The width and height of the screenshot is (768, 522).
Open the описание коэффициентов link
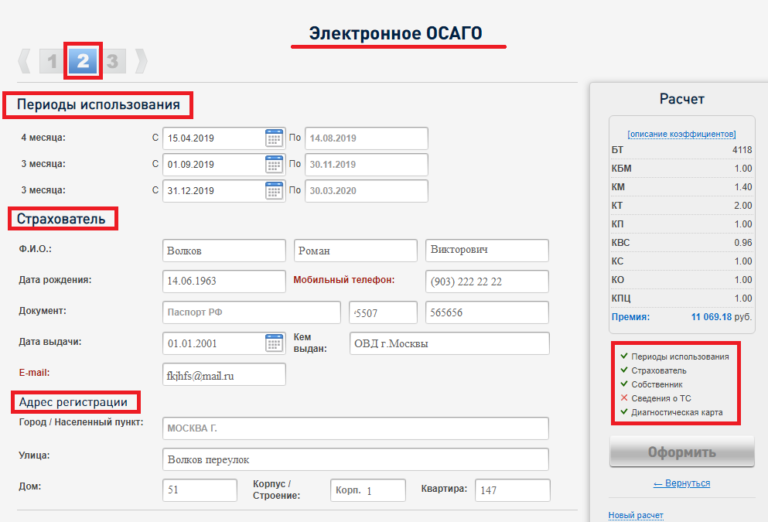pos(681,133)
